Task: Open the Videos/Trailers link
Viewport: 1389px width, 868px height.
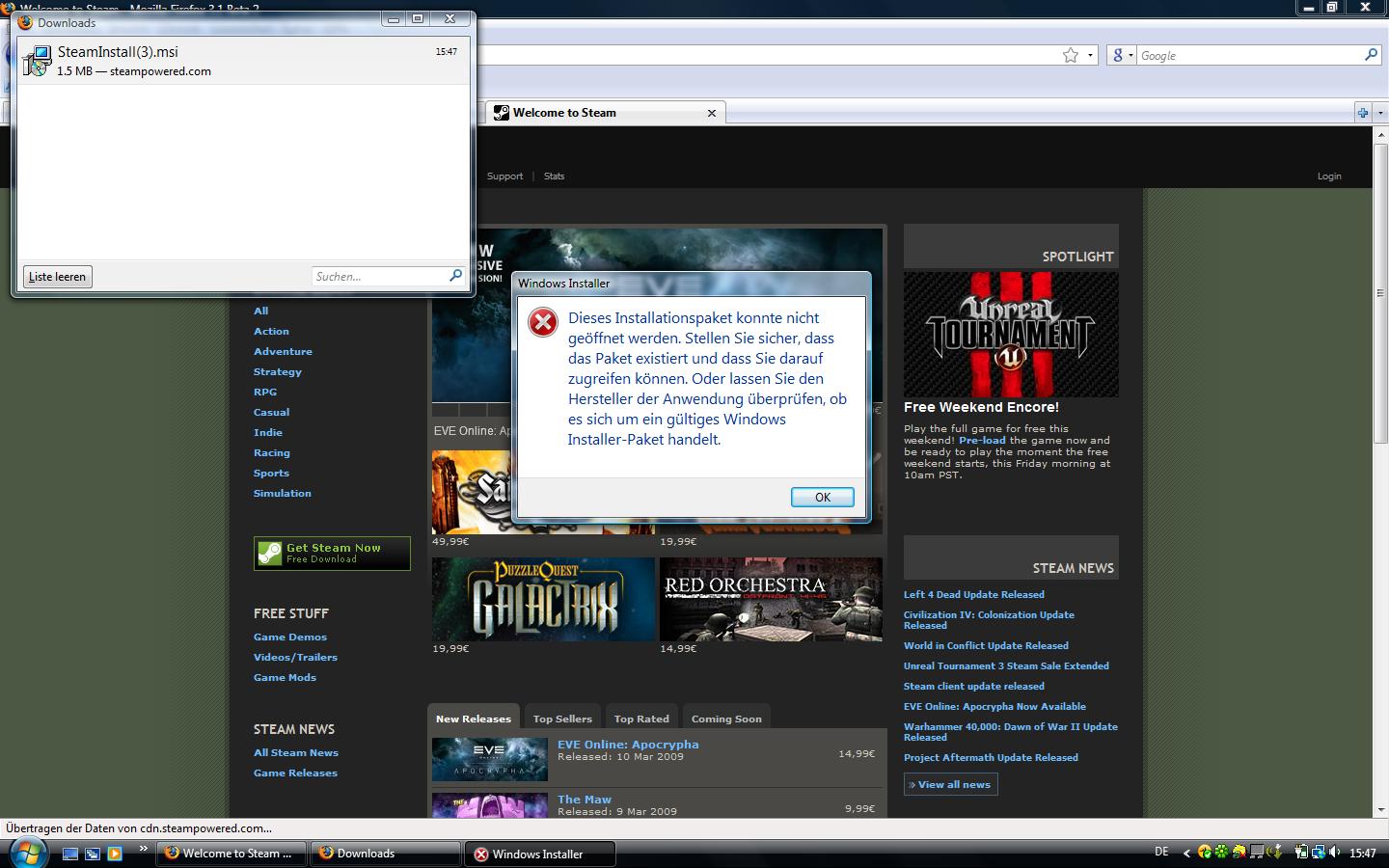Action: click(295, 657)
